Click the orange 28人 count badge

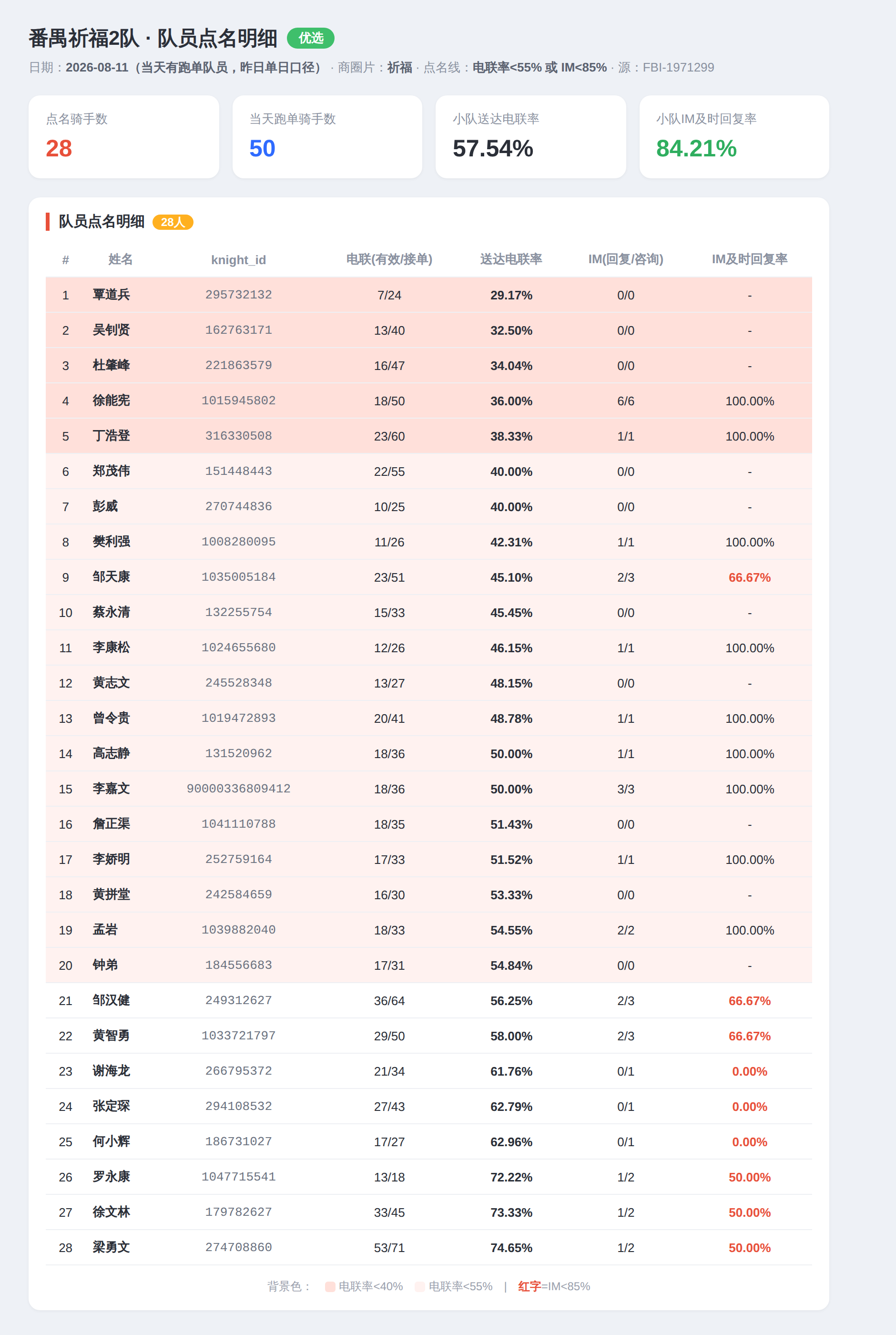(173, 222)
